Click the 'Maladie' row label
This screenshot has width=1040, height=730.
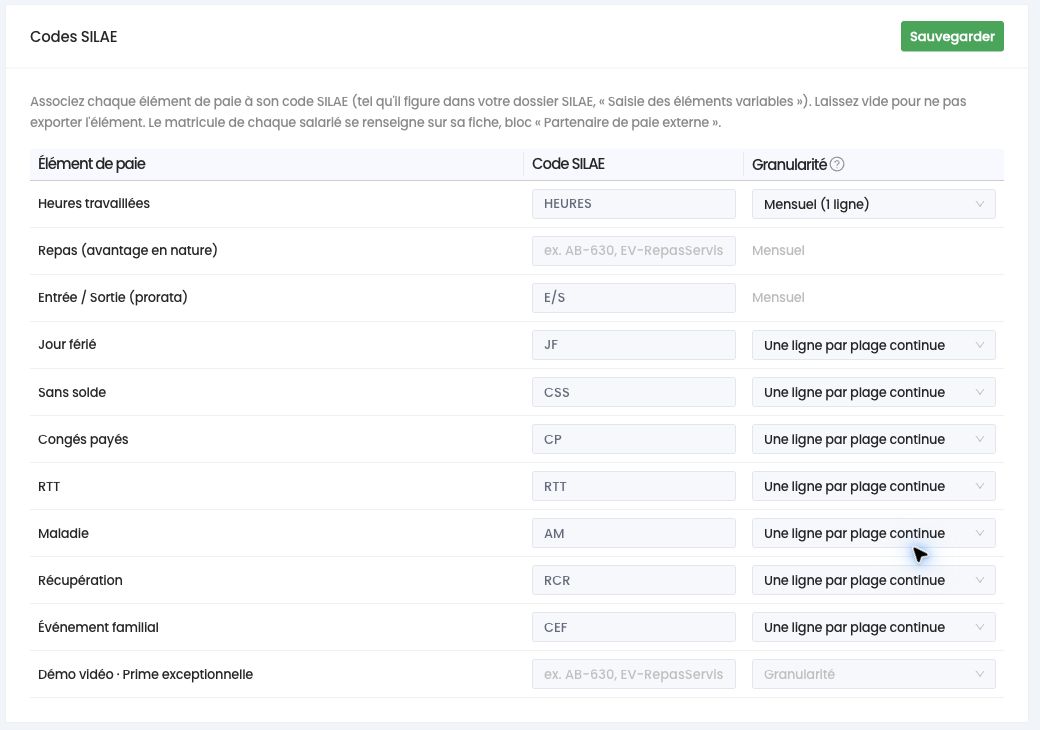63,534
